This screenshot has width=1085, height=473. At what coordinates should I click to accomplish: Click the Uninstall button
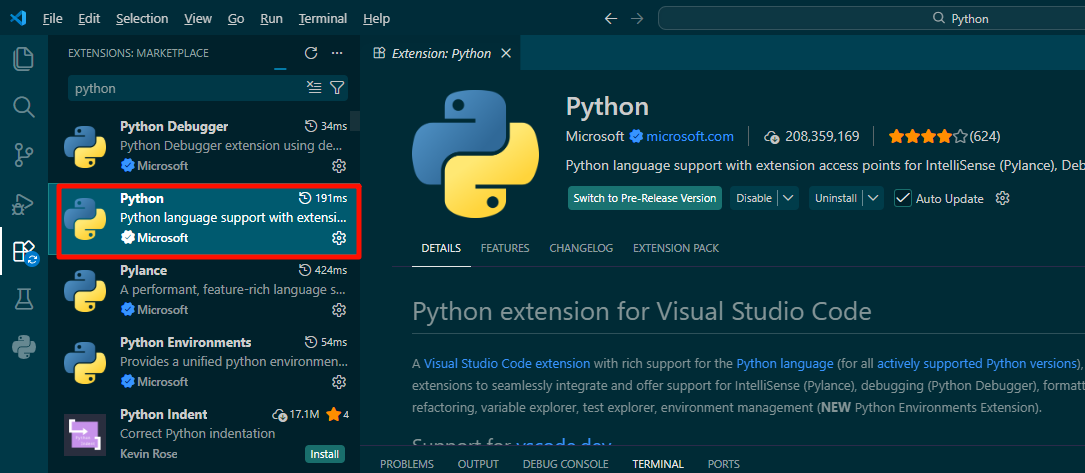point(836,198)
